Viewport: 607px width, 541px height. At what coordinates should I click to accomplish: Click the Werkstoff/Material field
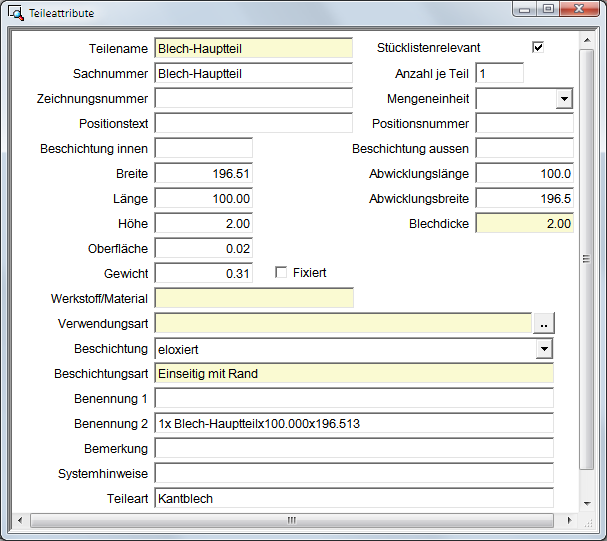pos(253,298)
